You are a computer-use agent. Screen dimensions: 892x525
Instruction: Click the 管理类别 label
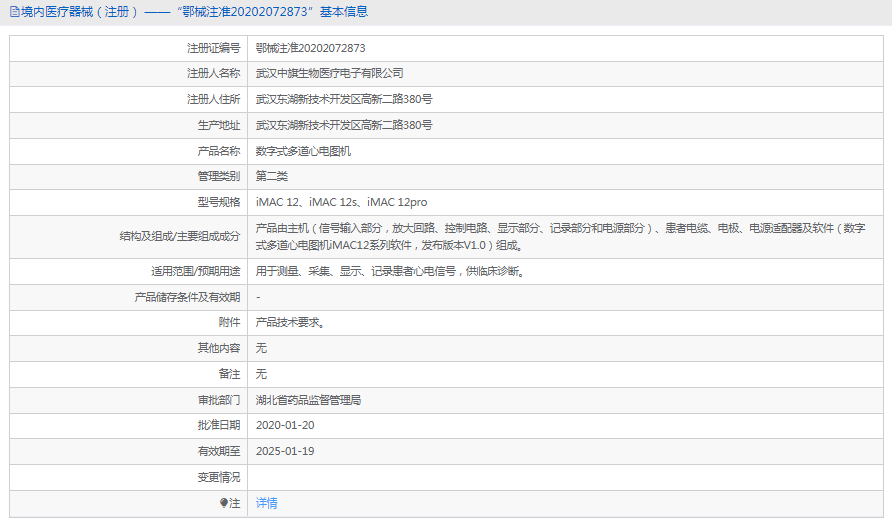pyautogui.click(x=219, y=176)
